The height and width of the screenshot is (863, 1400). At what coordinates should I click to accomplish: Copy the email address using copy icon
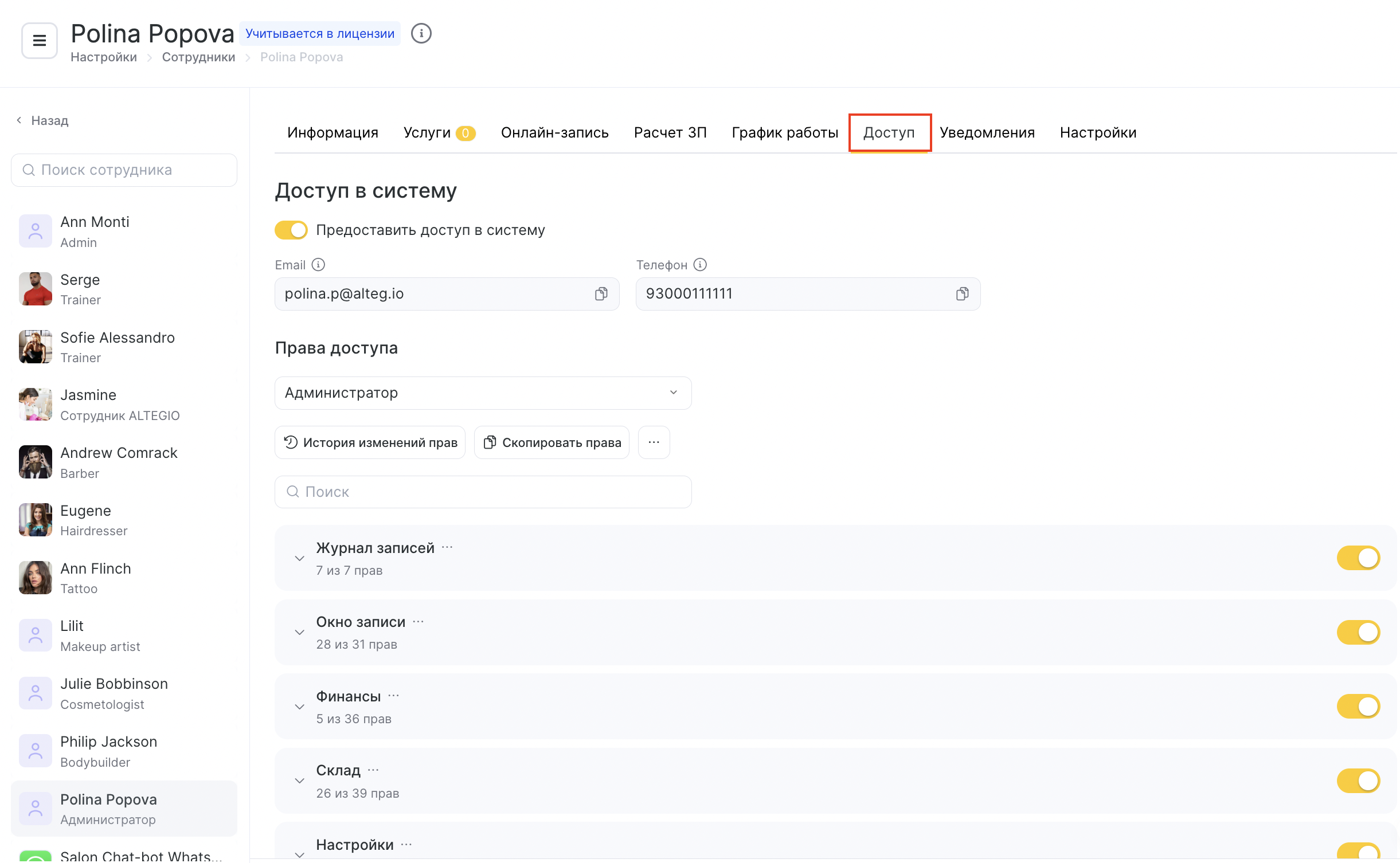tap(601, 294)
